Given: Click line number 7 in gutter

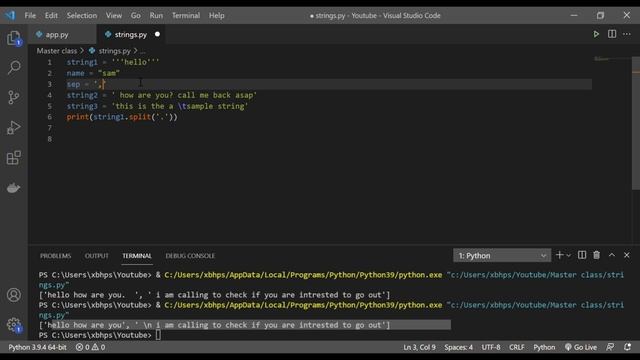Looking at the screenshot, I should click(x=49, y=128).
